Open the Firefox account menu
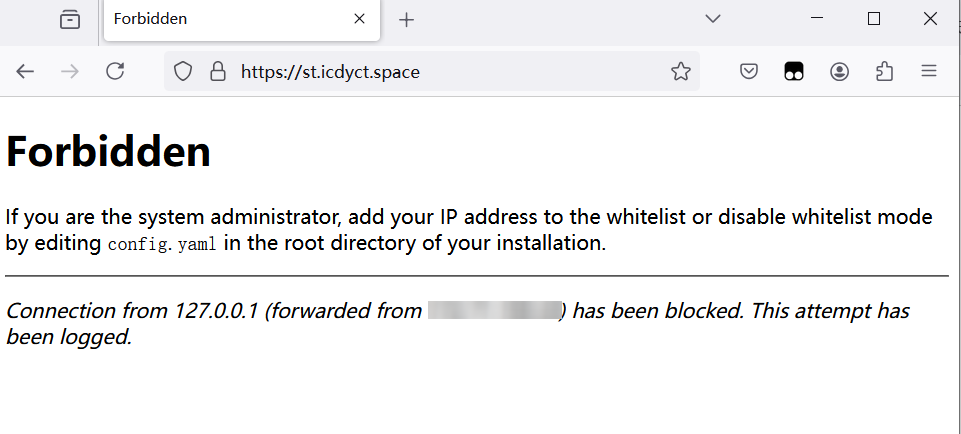 click(x=839, y=71)
